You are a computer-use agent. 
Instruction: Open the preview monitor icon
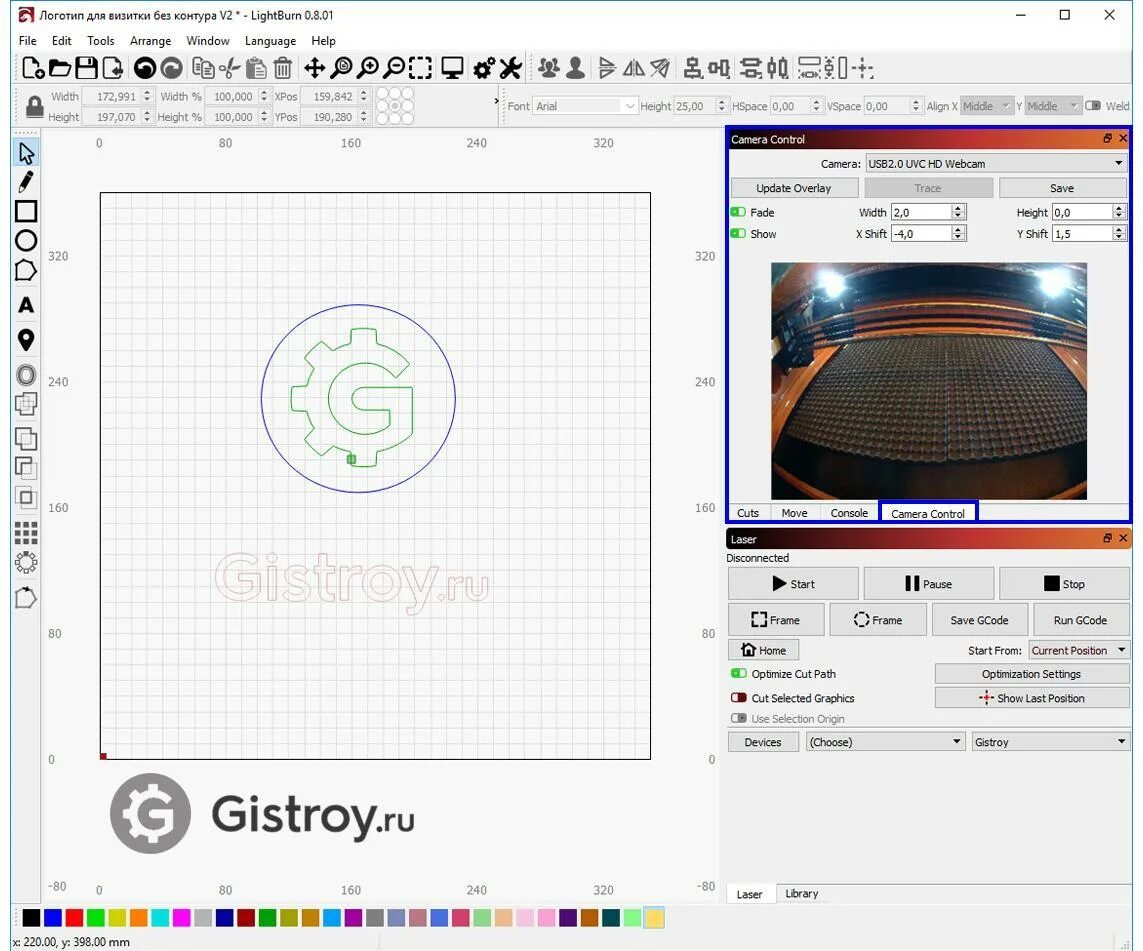pos(453,69)
